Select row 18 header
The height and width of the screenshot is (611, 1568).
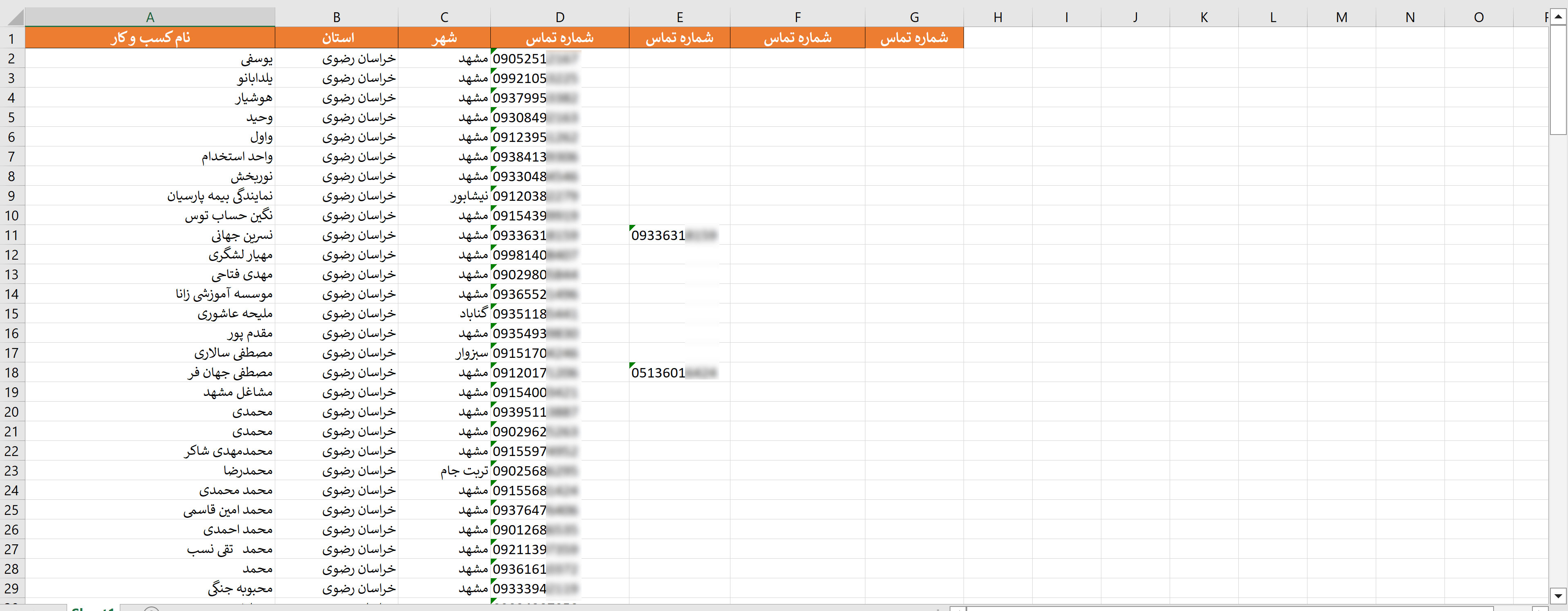12,373
